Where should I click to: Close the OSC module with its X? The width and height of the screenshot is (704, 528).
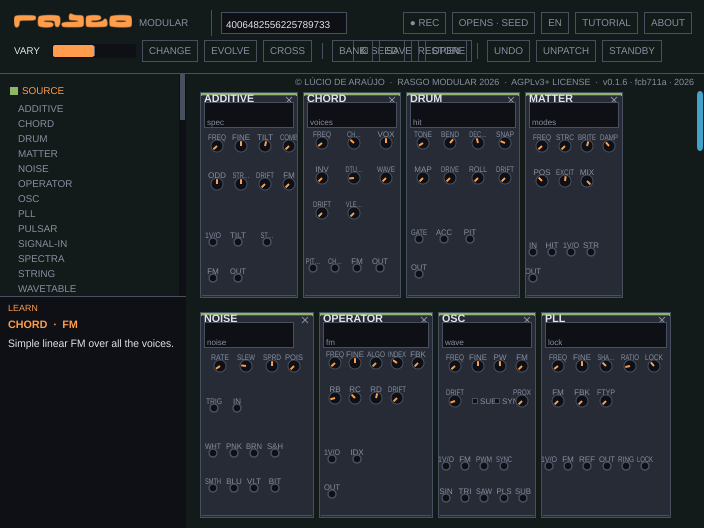[x=527, y=320]
